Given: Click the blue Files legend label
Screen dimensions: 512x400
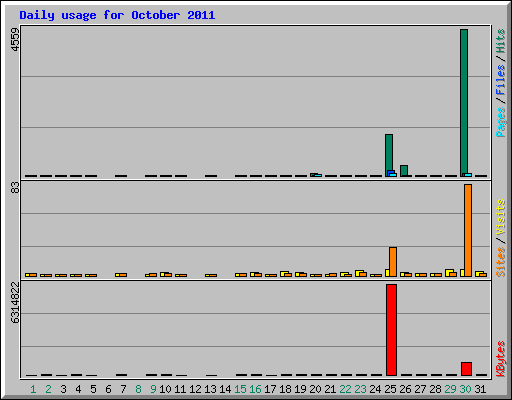Looking at the screenshot, I should (x=500, y=80).
